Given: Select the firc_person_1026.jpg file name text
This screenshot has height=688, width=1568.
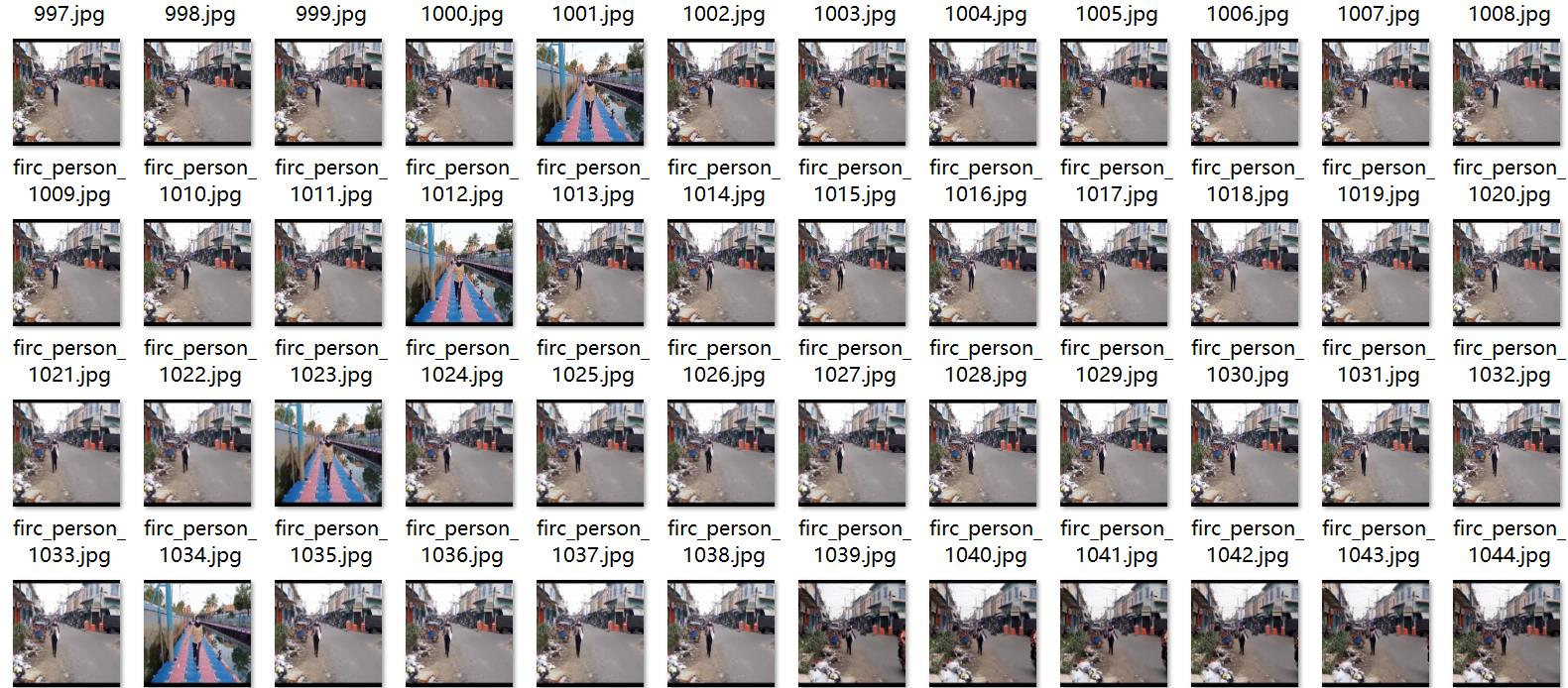Looking at the screenshot, I should [724, 361].
